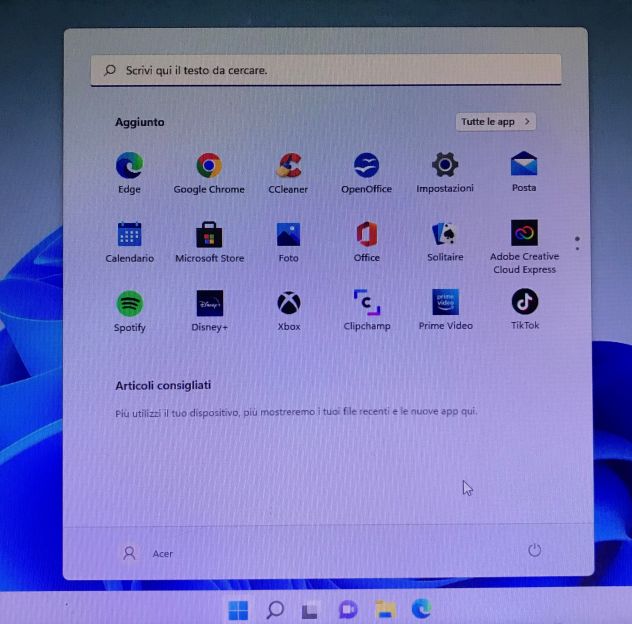Click the Start menu search field
632x624 pixels.
point(326,70)
